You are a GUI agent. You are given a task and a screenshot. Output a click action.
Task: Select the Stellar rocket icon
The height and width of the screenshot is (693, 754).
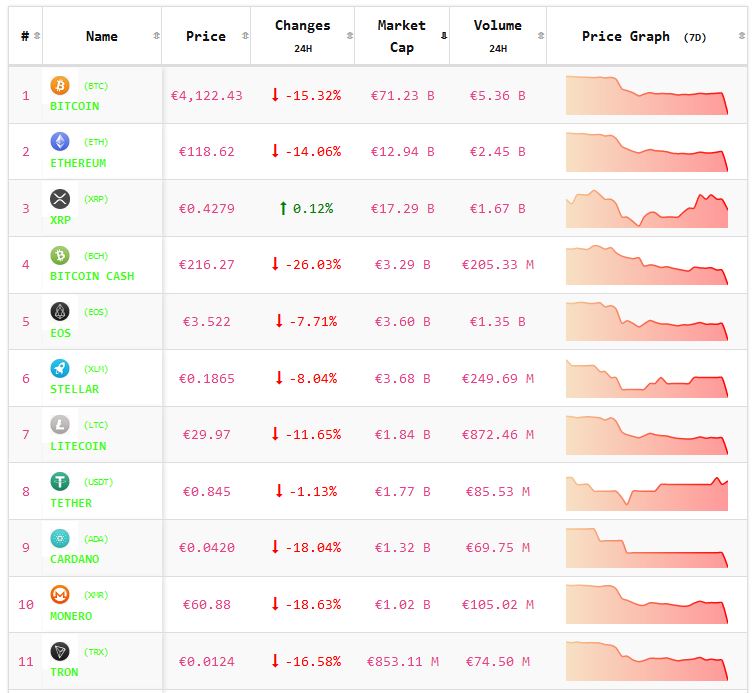point(60,369)
